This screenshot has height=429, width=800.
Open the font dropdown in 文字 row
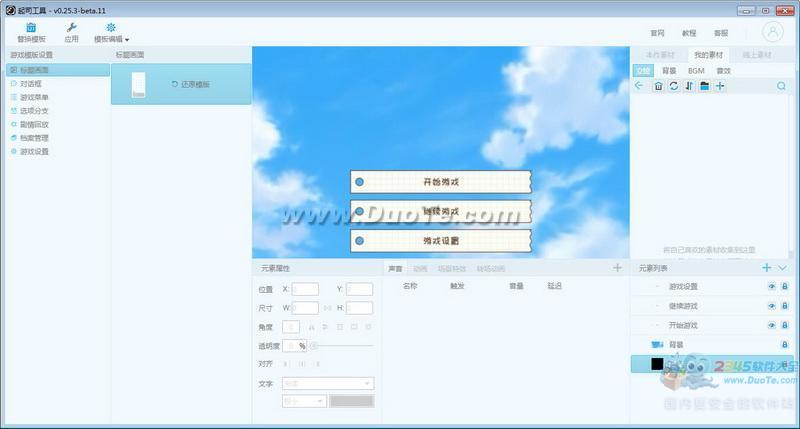[x=328, y=383]
